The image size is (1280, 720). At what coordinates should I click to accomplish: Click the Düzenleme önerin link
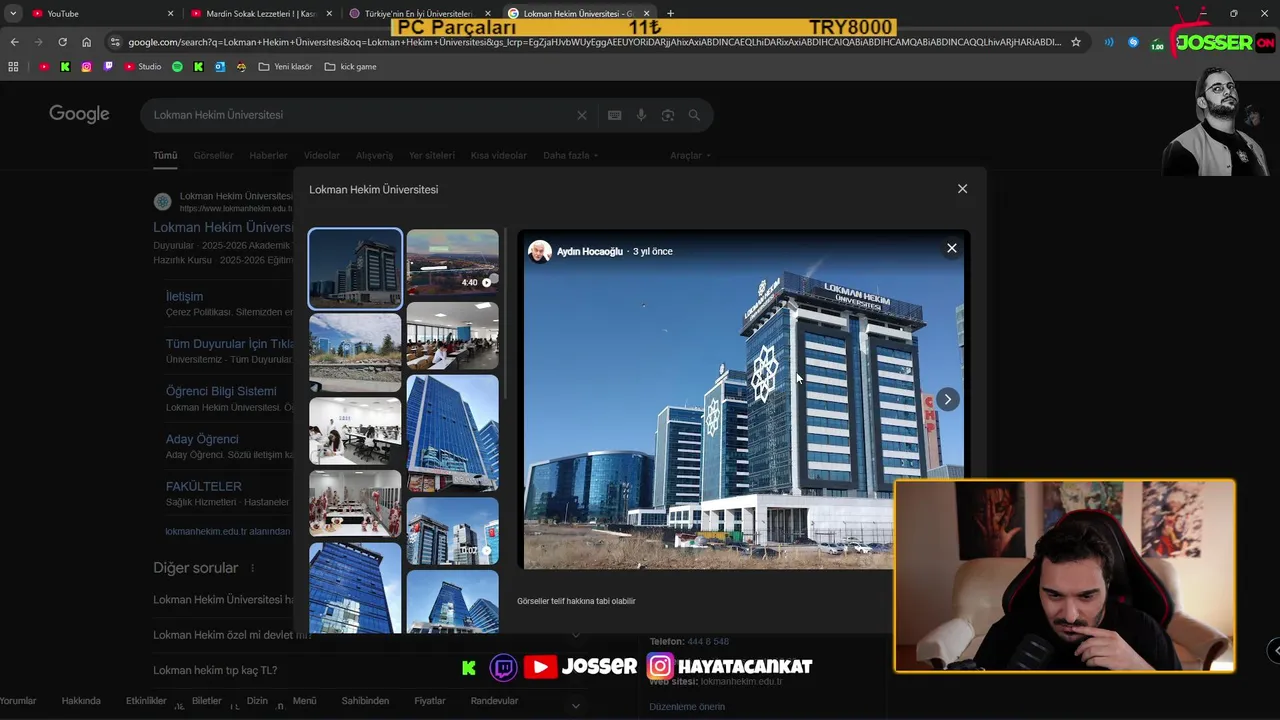687,707
